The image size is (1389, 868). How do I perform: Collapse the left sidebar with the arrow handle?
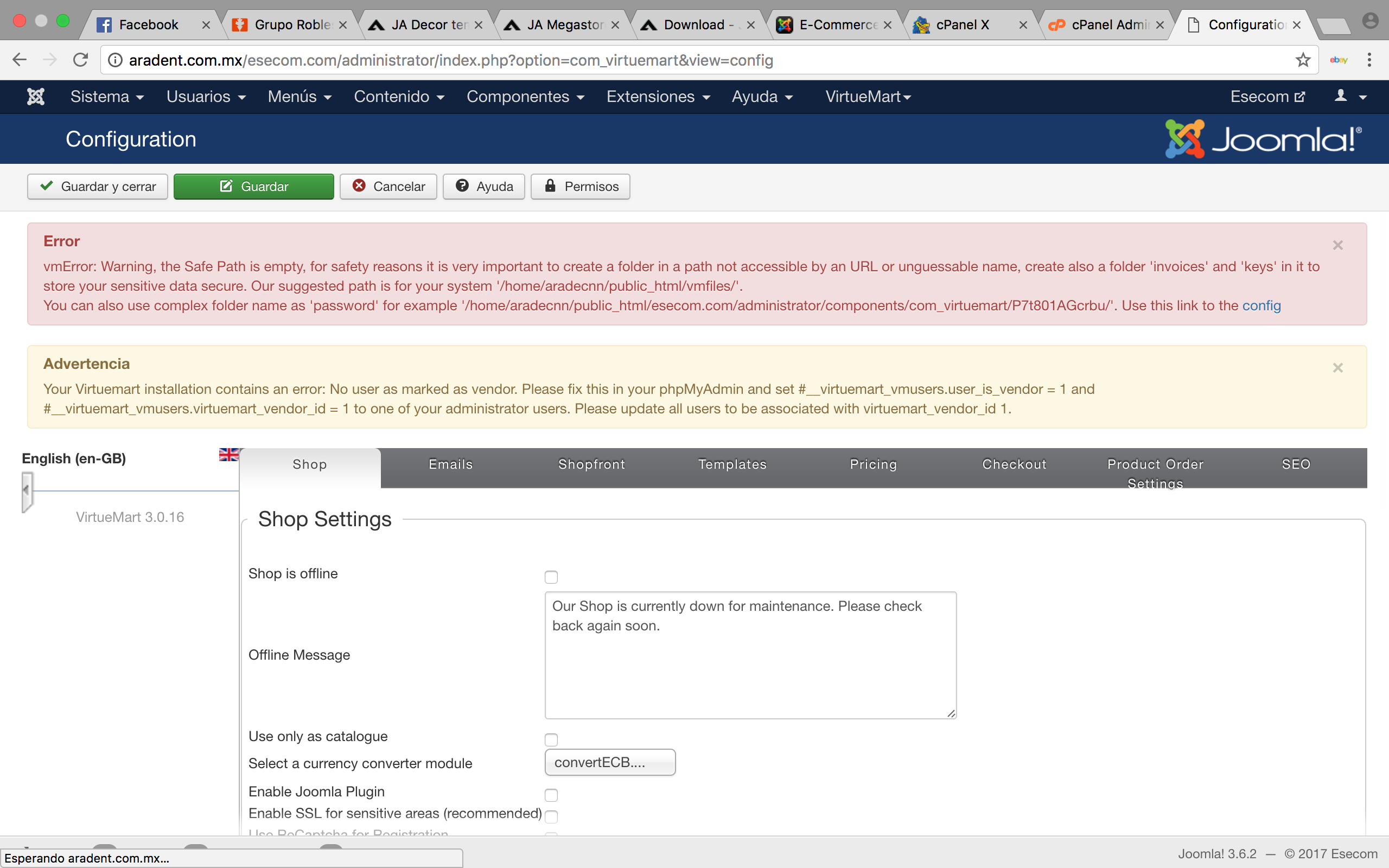[x=27, y=491]
